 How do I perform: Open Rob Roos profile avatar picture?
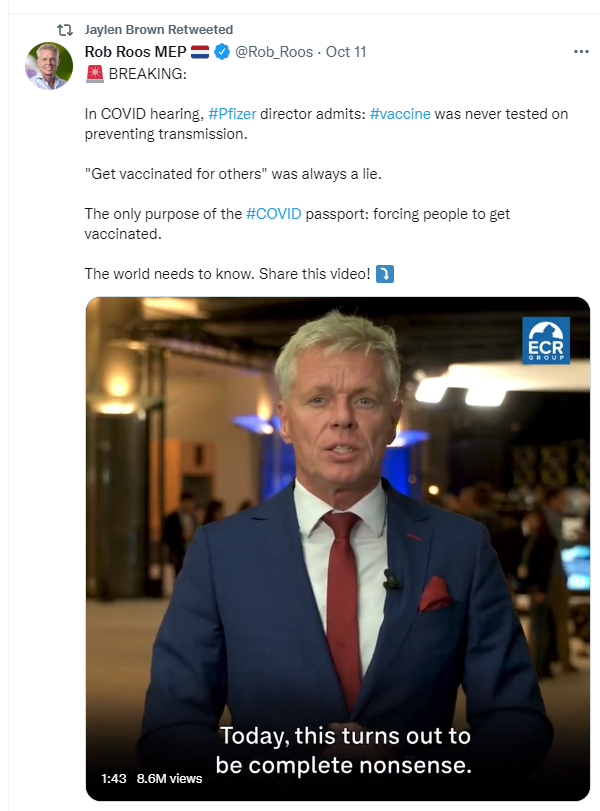click(49, 66)
